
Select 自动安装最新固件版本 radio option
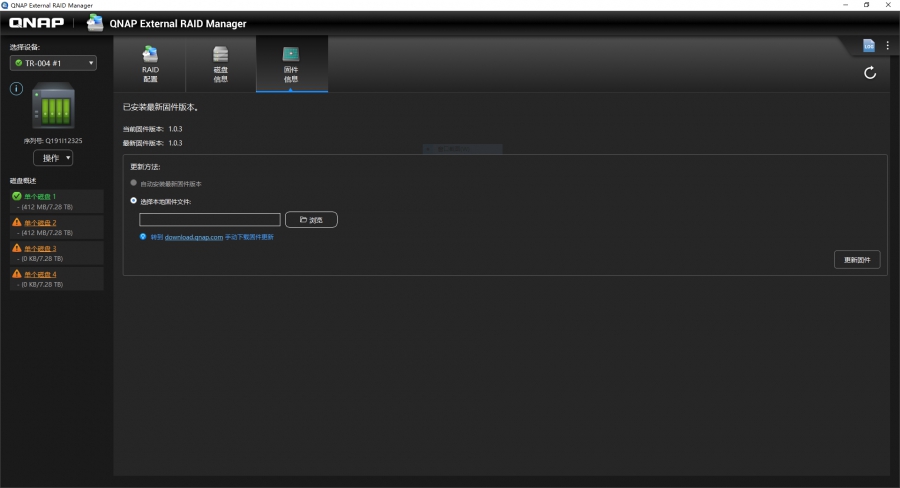(x=134, y=184)
